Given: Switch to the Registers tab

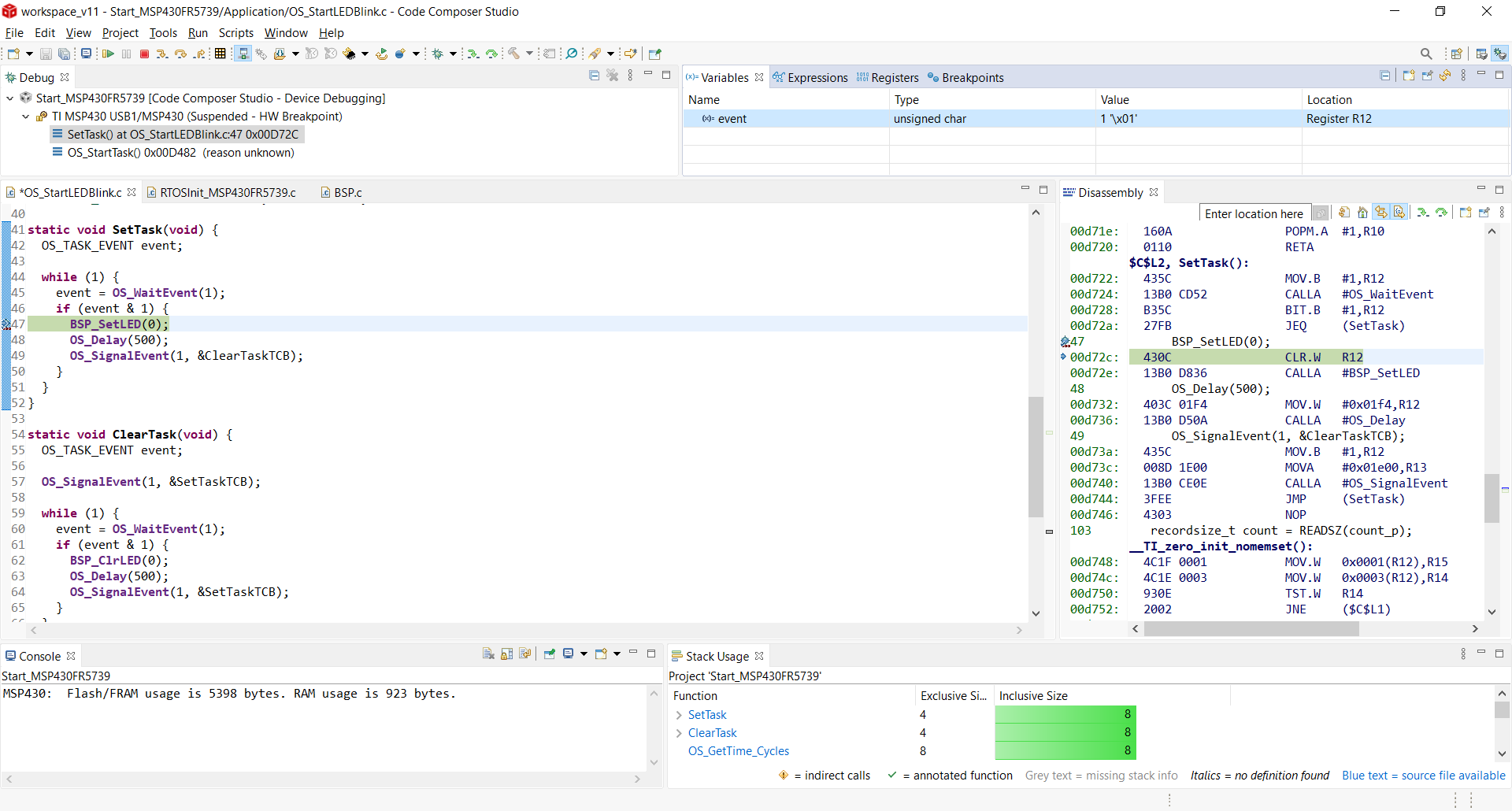Looking at the screenshot, I should pyautogui.click(x=888, y=77).
